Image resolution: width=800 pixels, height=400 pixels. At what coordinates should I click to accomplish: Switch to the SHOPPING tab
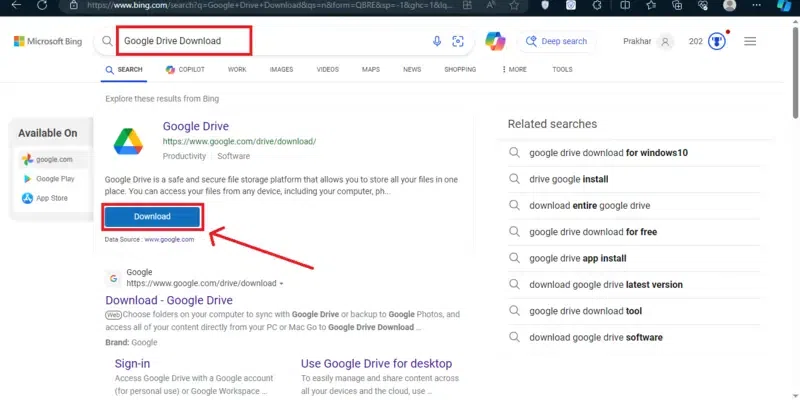pos(460,70)
